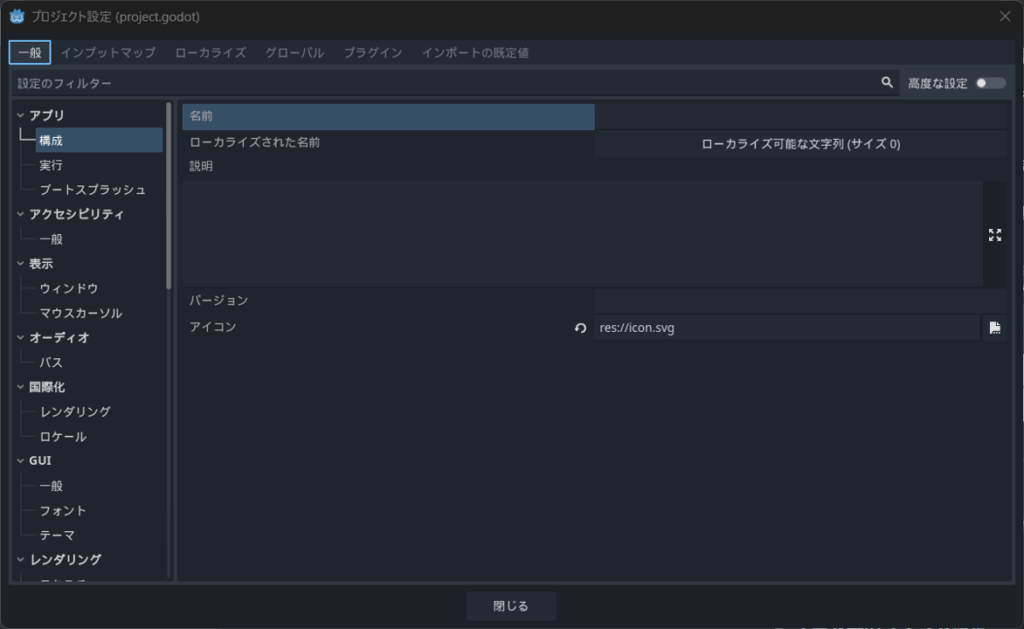Open file browser for icon path
Screen dimensions: 1024x629
pyautogui.click(x=994, y=328)
